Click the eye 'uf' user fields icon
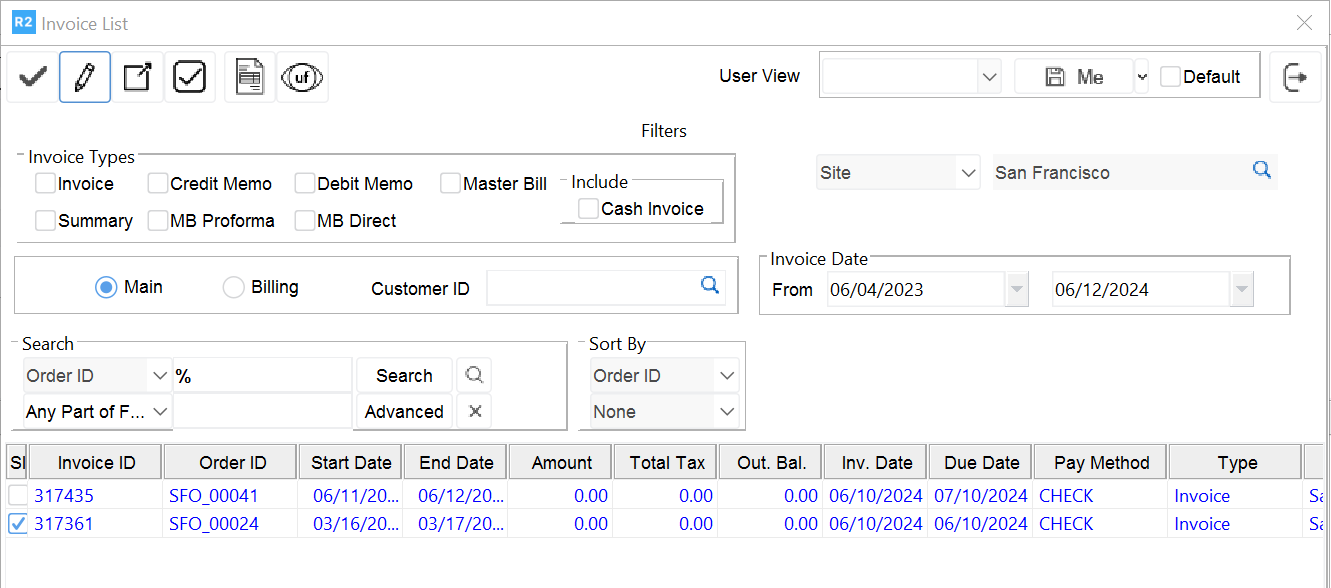 tap(302, 78)
